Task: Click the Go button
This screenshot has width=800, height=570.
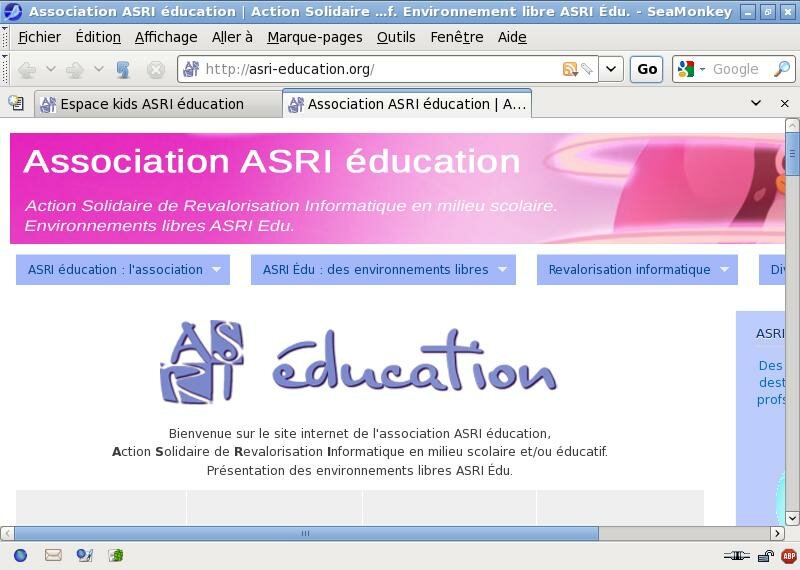Action: point(646,69)
